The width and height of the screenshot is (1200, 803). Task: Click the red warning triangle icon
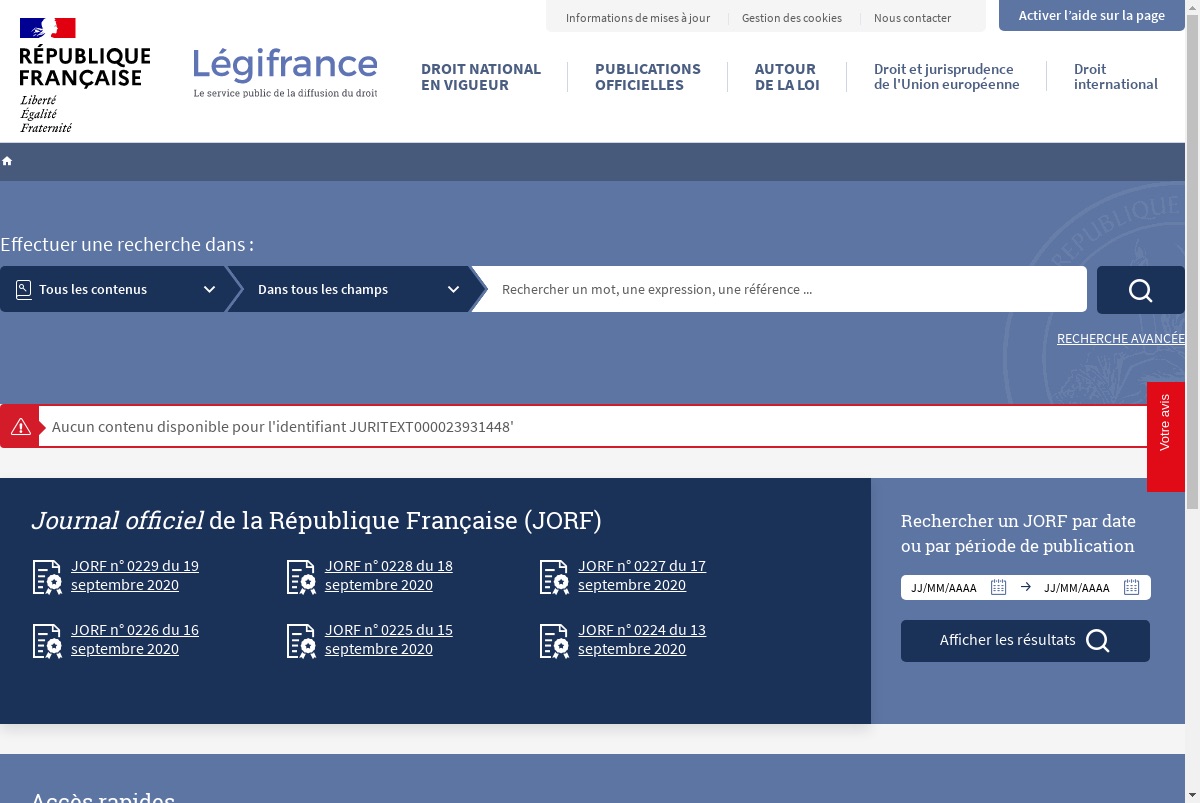click(x=20, y=427)
